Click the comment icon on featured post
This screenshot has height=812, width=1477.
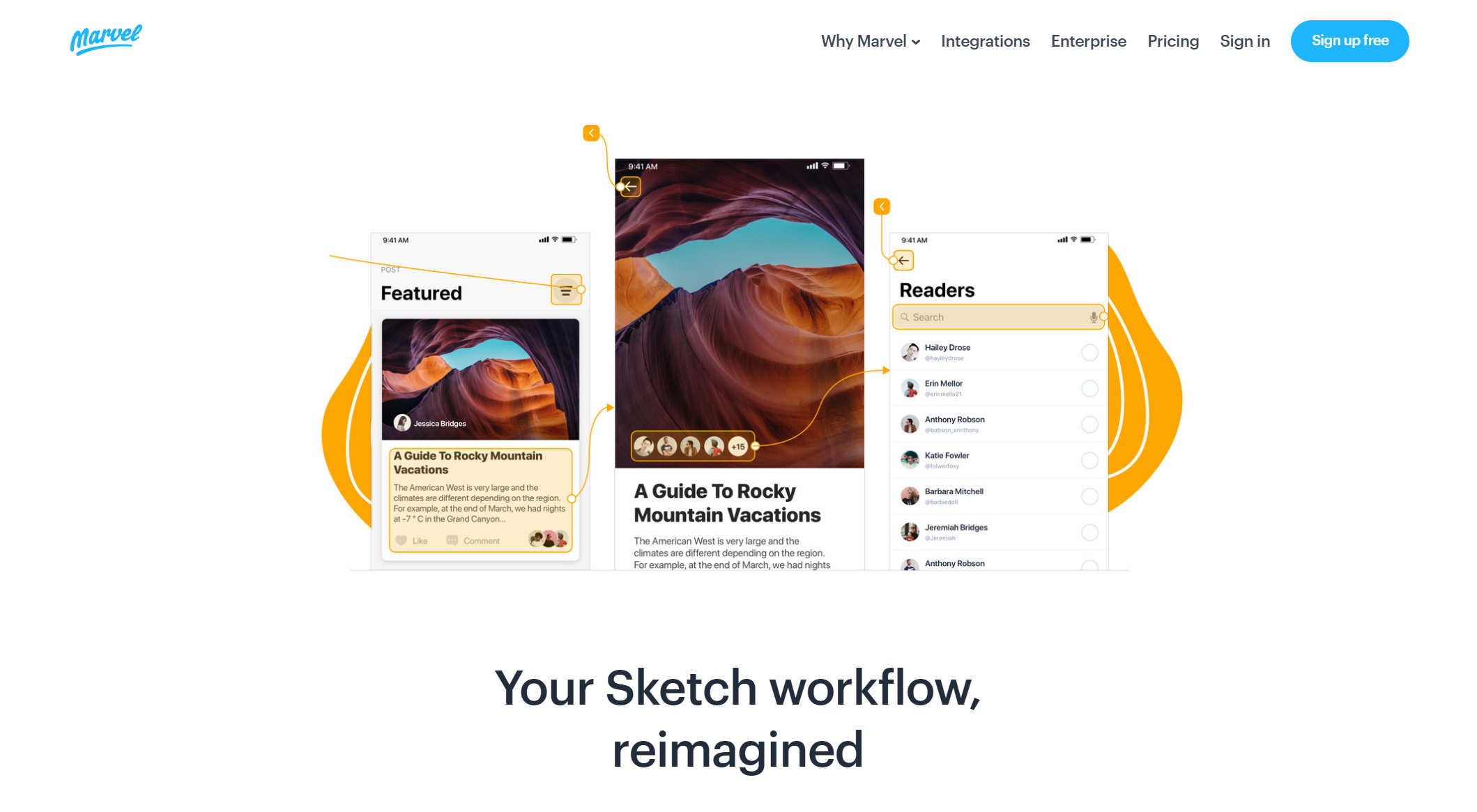(452, 540)
